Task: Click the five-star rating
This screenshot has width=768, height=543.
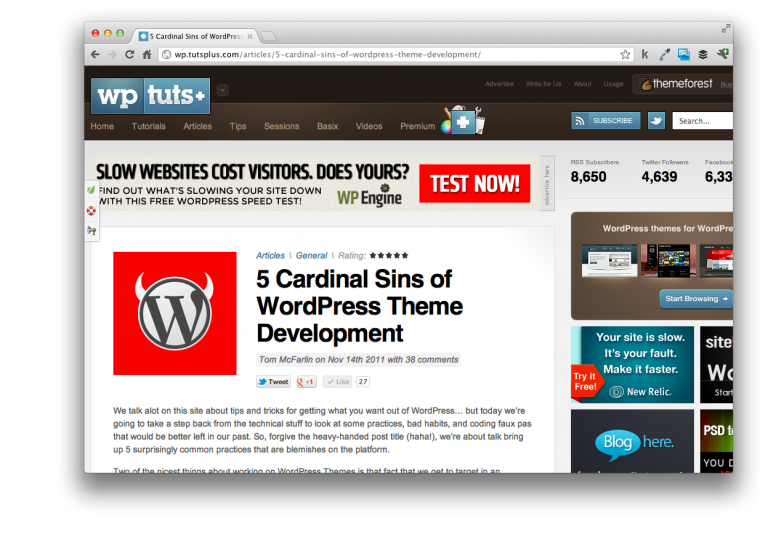Action: (389, 255)
